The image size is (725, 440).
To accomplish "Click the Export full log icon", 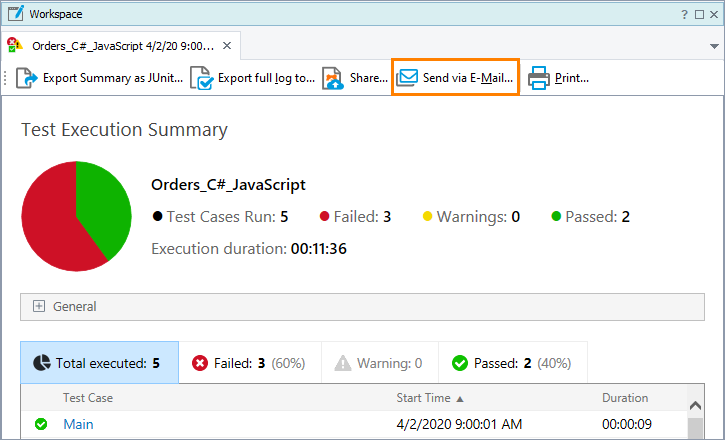I will pyautogui.click(x=202, y=78).
